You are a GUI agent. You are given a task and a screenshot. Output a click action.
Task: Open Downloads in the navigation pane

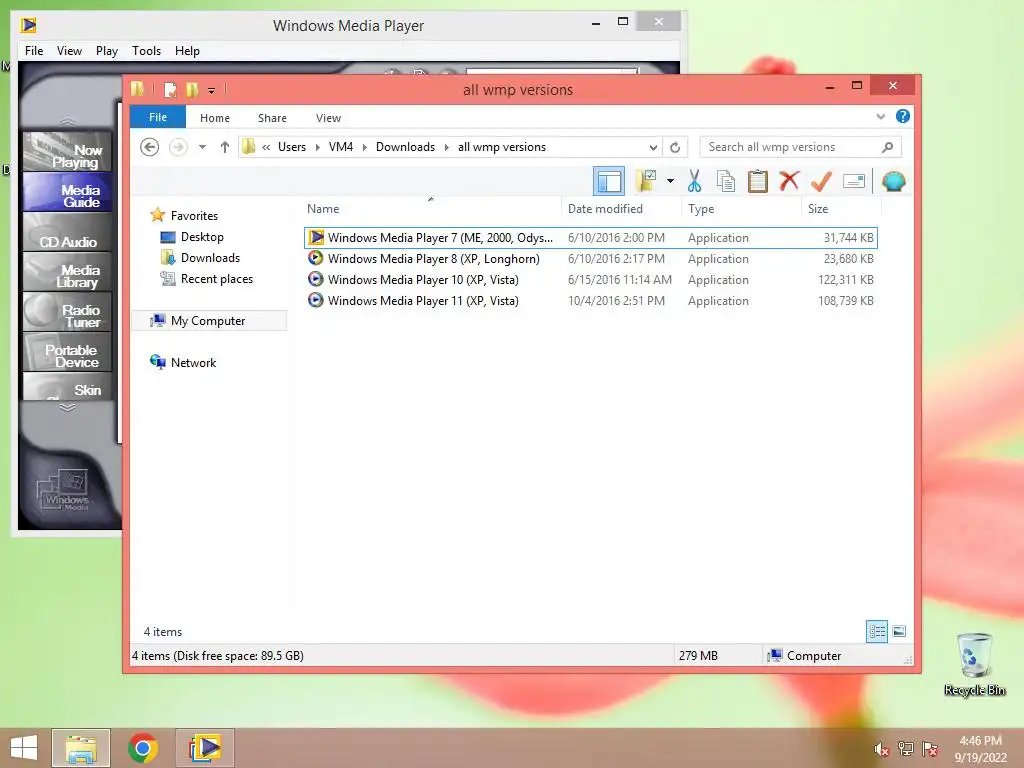point(210,258)
